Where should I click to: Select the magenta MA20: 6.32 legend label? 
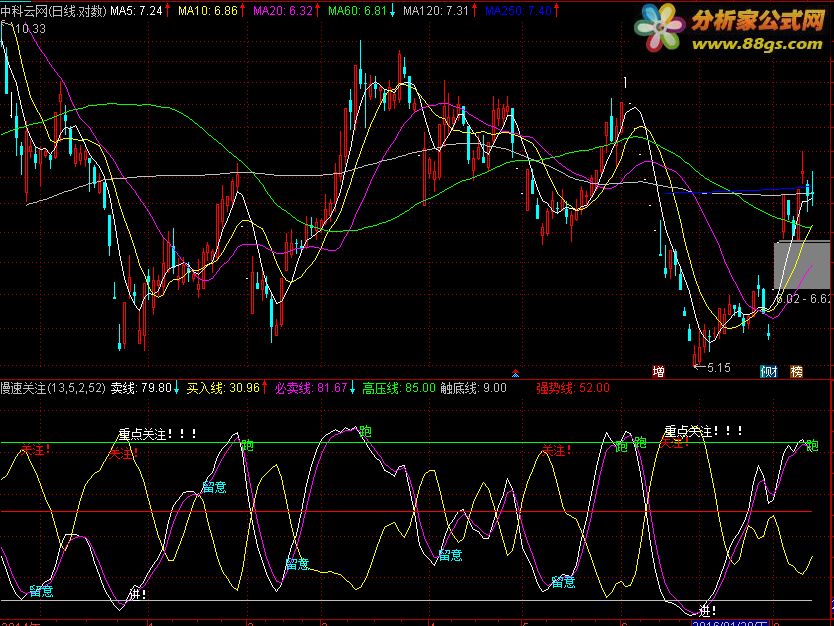pos(282,11)
